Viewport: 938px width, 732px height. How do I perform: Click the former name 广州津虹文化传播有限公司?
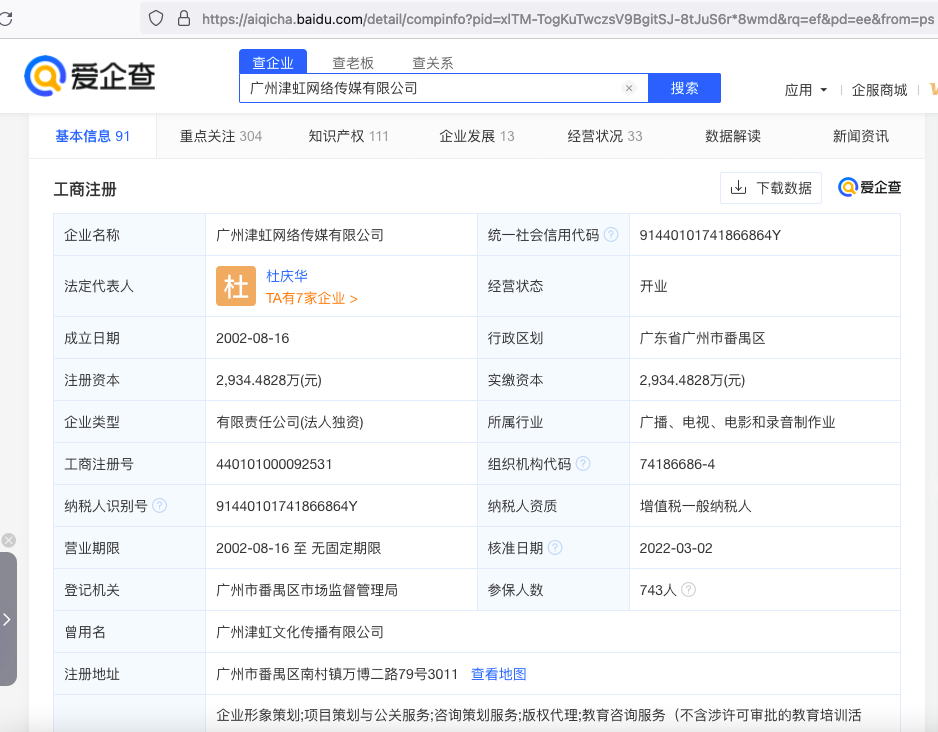coord(300,632)
